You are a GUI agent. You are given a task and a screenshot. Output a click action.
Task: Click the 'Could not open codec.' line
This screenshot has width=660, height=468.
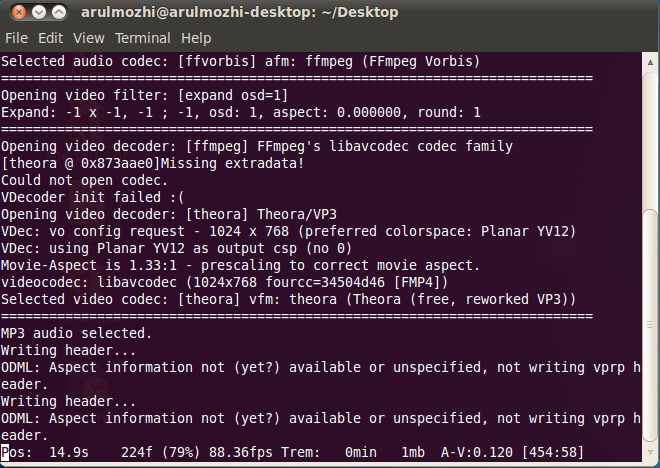pos(84,181)
